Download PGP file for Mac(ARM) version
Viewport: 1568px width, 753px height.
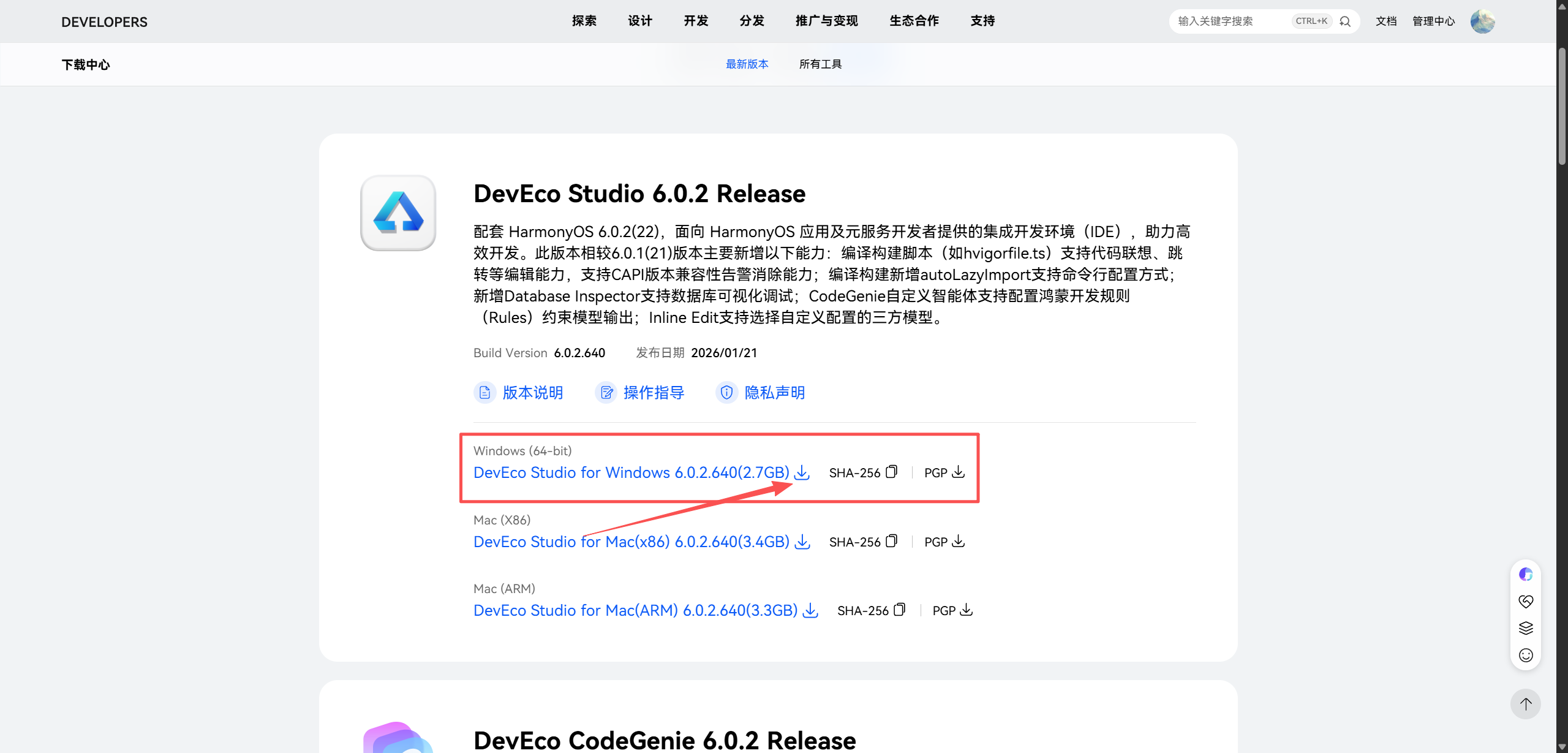pos(966,610)
